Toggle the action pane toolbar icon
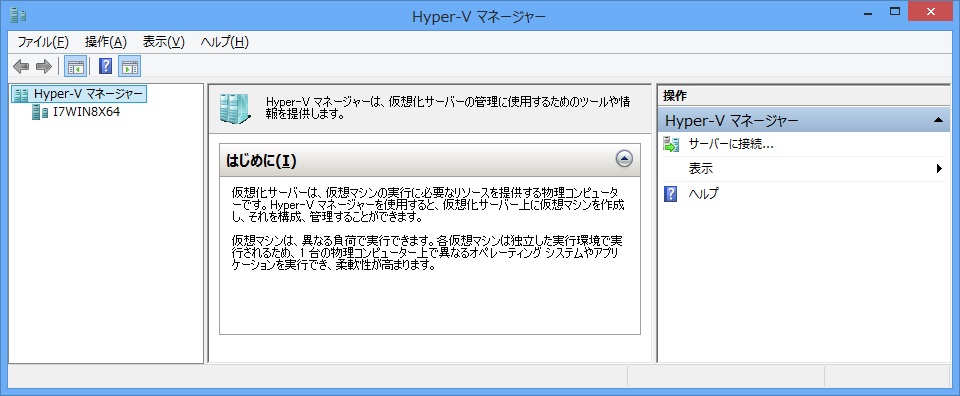The image size is (960, 396). point(130,66)
